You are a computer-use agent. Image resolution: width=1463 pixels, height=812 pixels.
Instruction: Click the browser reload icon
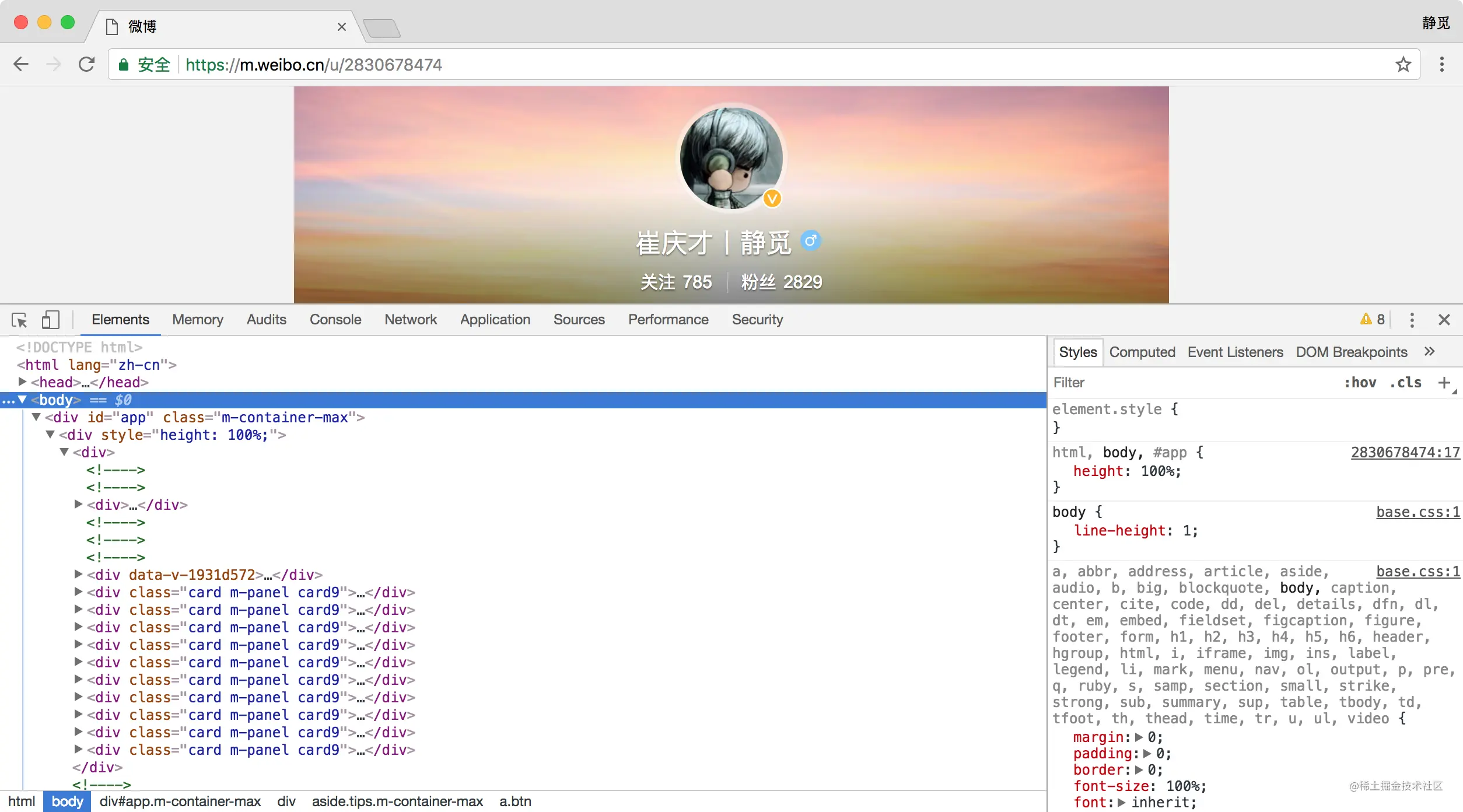[x=86, y=64]
